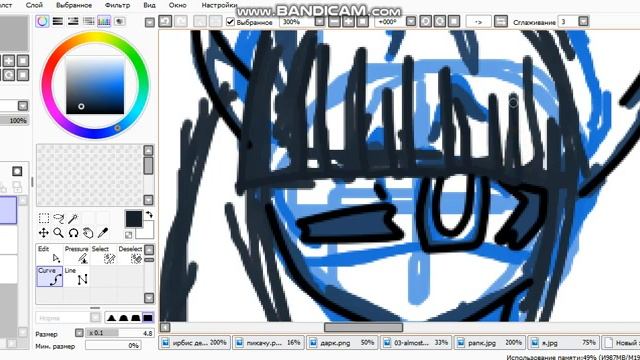Select the hand pan tool
Screen dimensions: 640x360
coord(88,233)
